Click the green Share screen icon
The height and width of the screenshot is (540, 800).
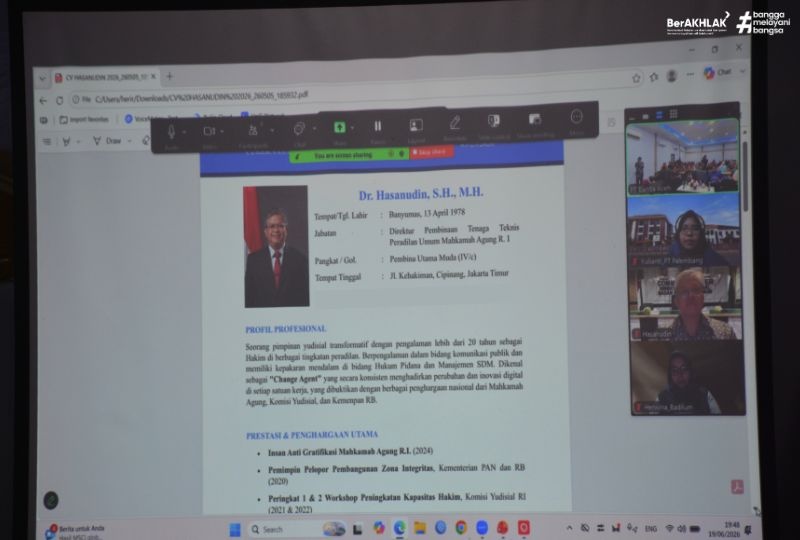340,127
